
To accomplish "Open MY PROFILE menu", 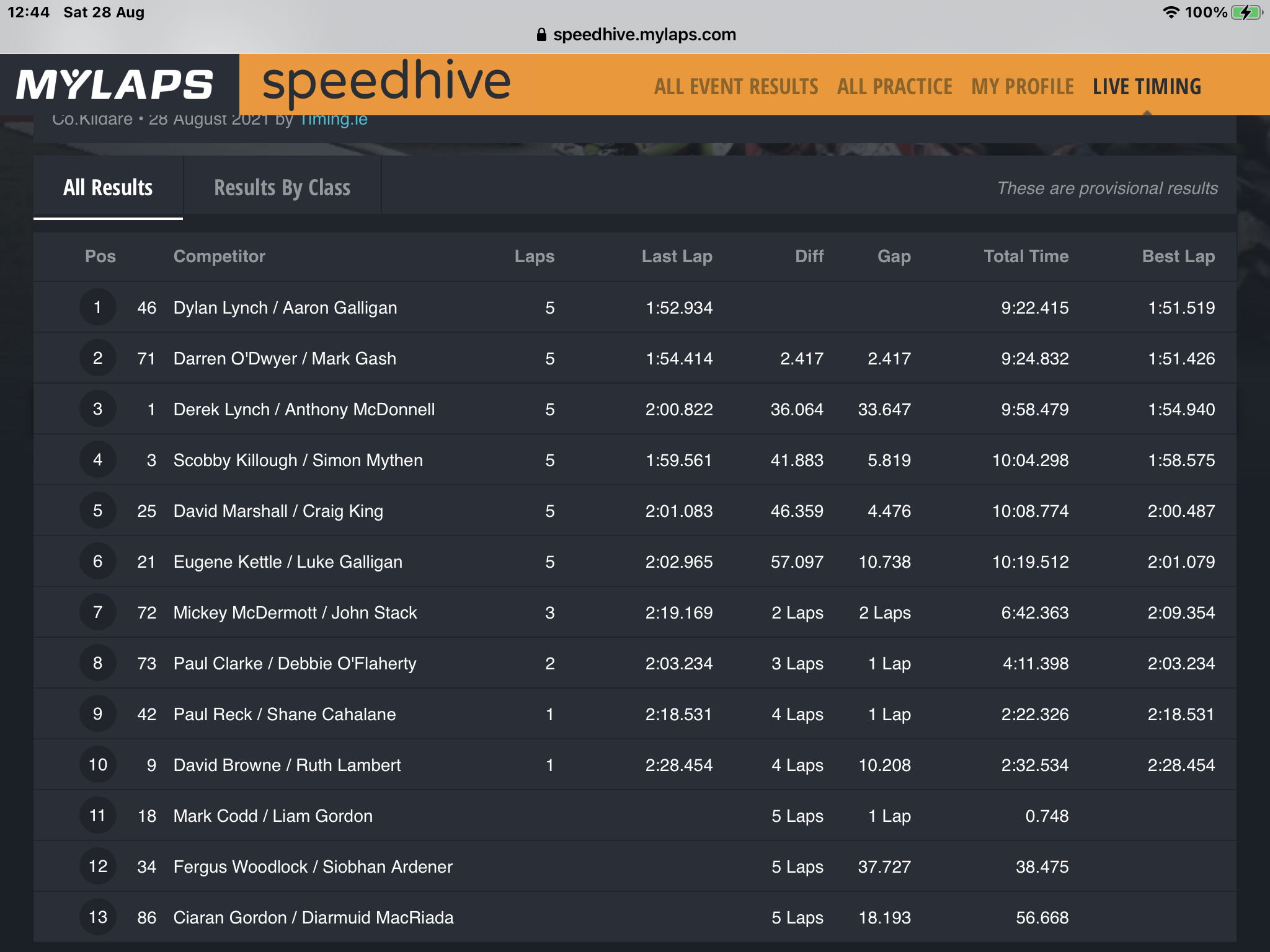I will (x=1023, y=87).
